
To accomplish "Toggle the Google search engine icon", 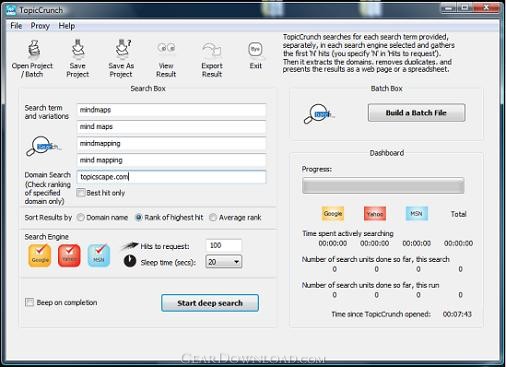I will tap(40, 255).
